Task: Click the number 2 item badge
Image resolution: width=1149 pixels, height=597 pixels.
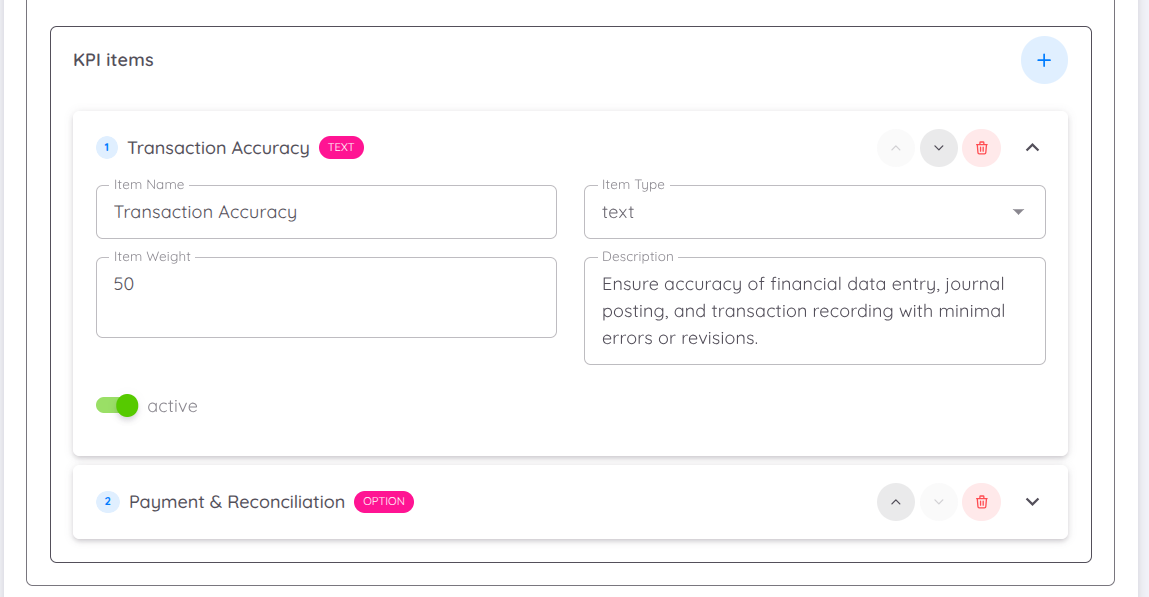Action: tap(108, 502)
